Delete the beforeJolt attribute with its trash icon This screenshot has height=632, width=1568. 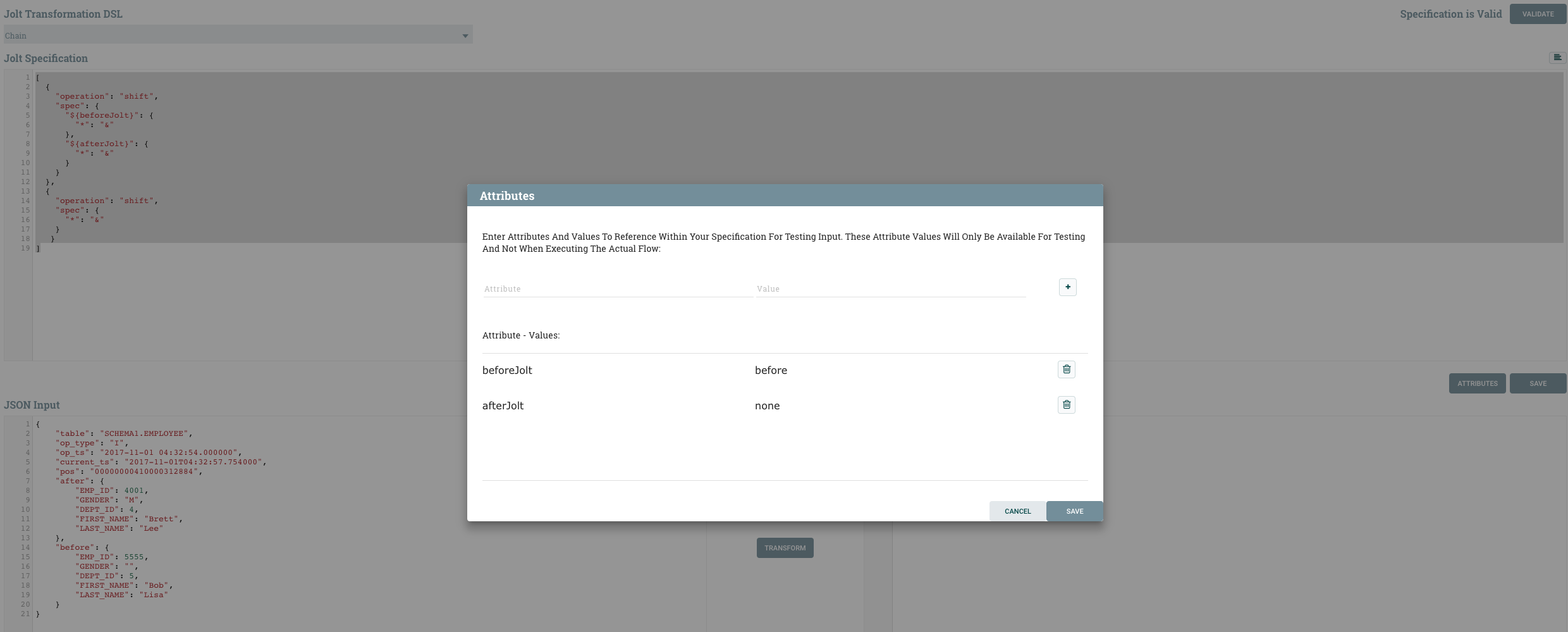pos(1066,369)
